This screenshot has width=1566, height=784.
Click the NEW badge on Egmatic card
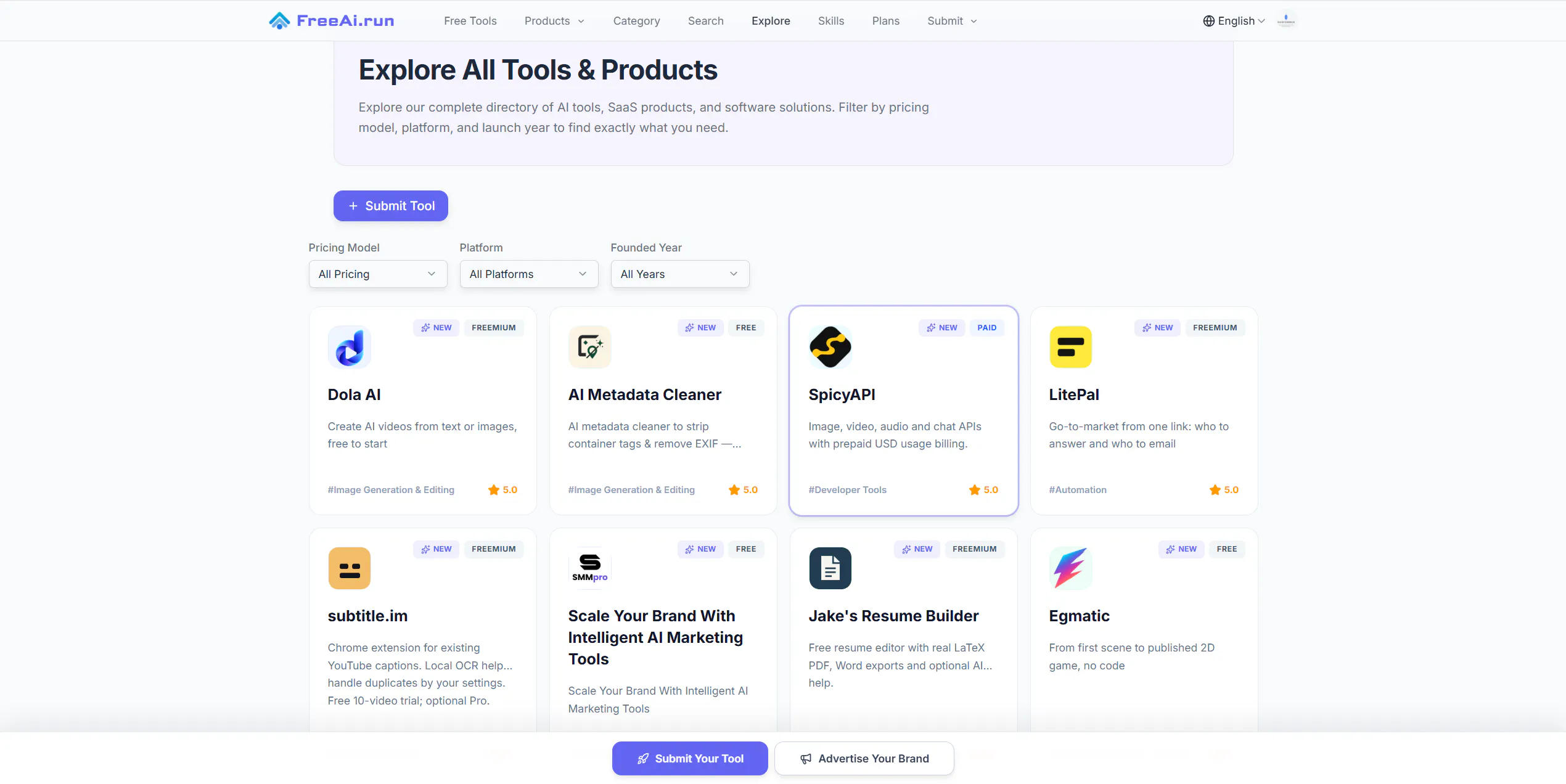pos(1181,549)
